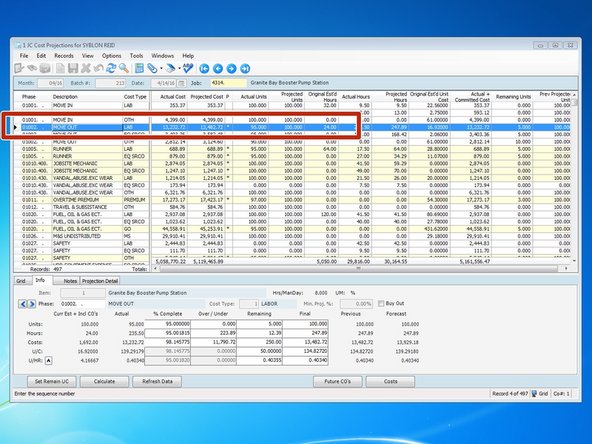This screenshot has height=444, width=592.
Task: Open the View menu
Action: (x=88, y=56)
